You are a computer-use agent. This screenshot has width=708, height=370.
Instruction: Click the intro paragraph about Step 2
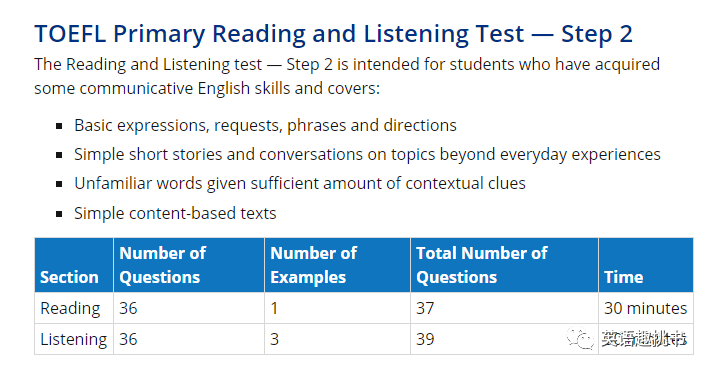347,76
